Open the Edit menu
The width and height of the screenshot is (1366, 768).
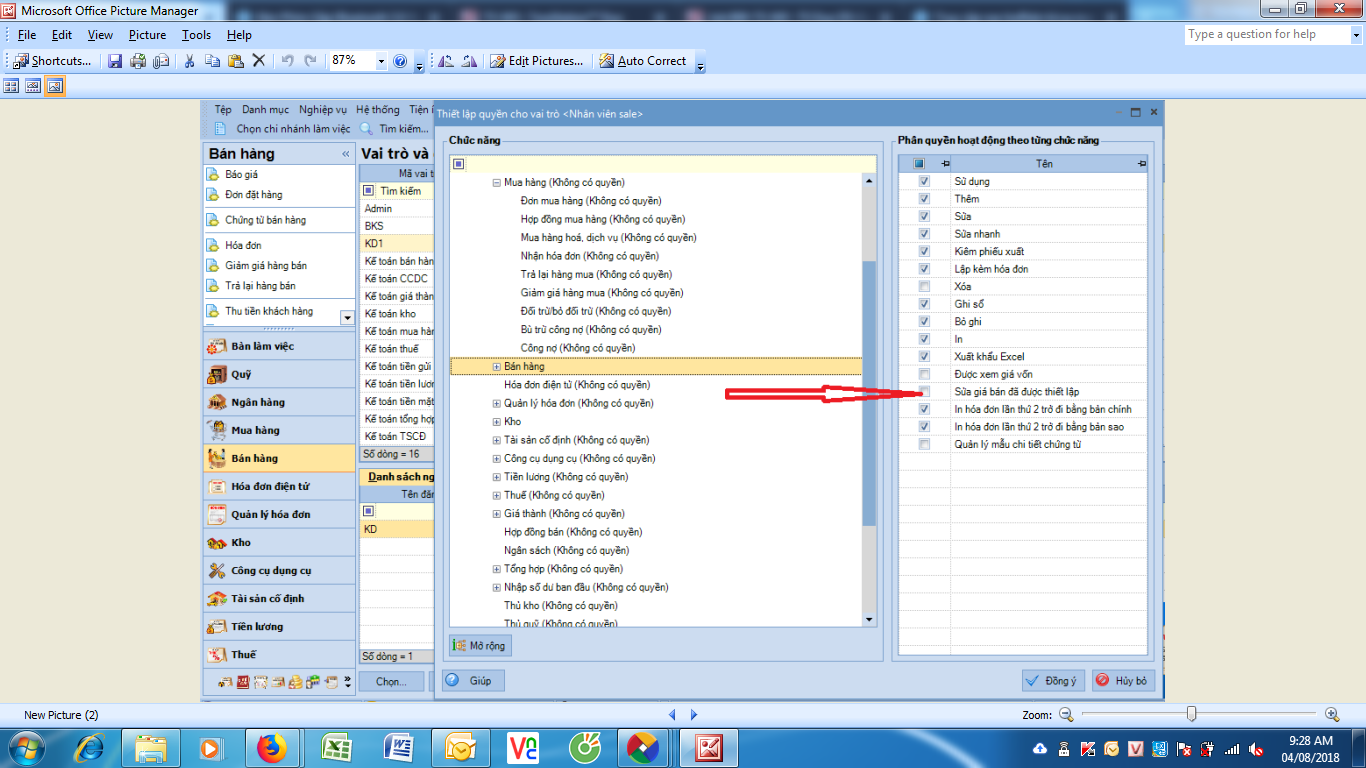coord(62,35)
